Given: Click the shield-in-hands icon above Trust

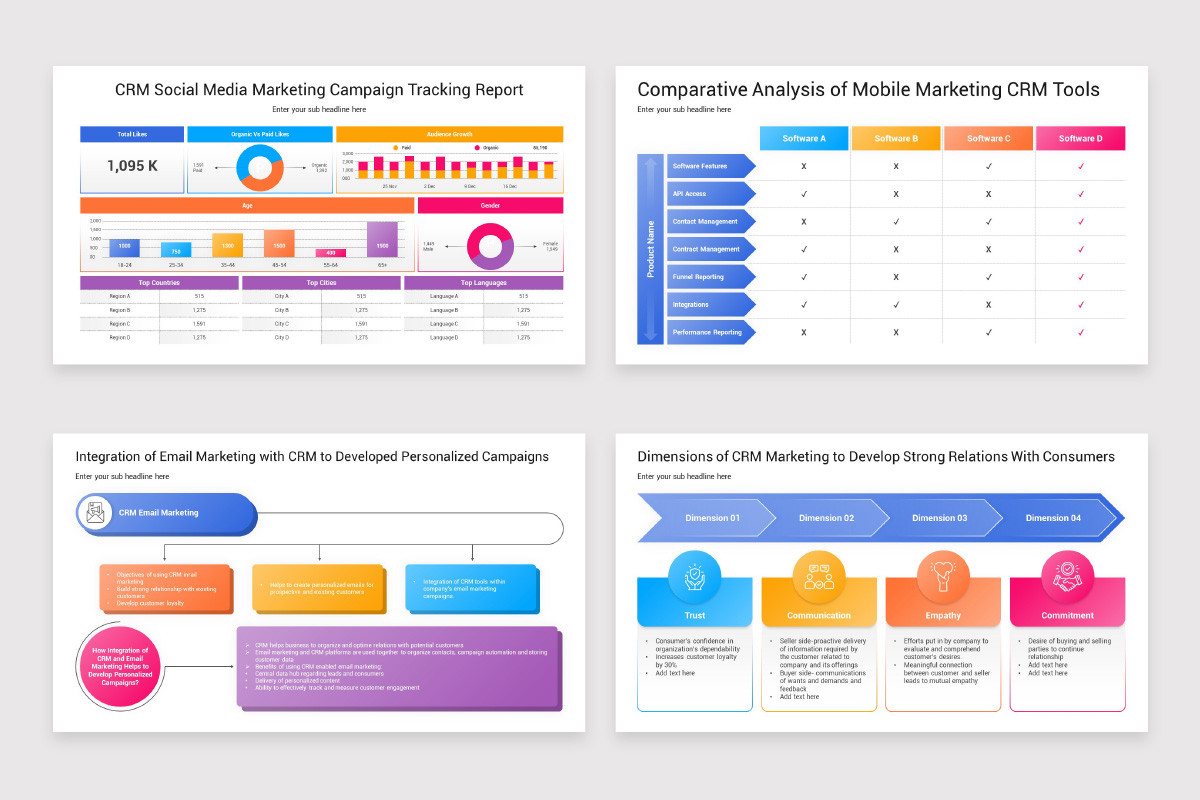Looking at the screenshot, I should pos(694,576).
